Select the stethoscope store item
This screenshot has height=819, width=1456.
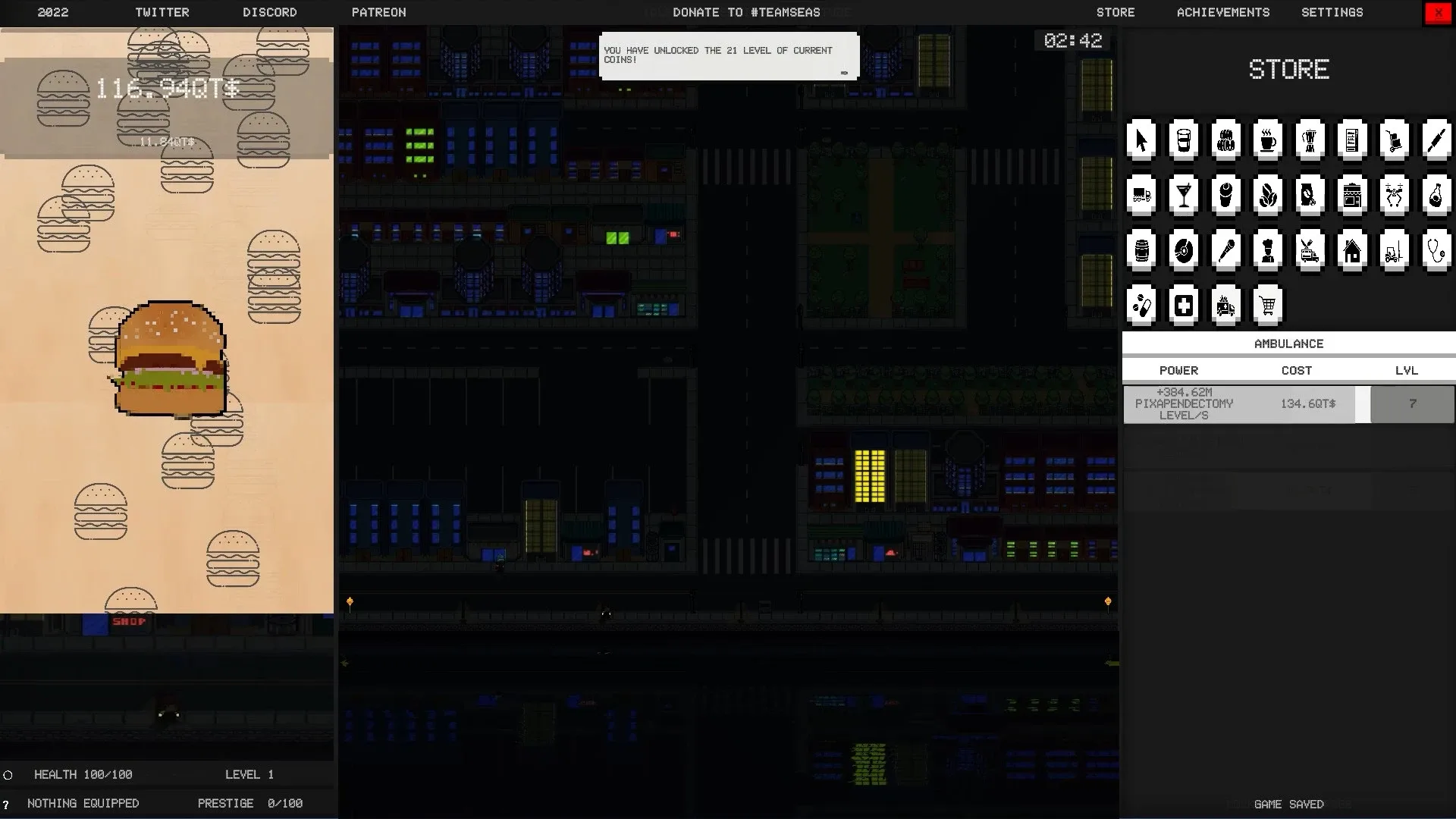coord(1436,250)
